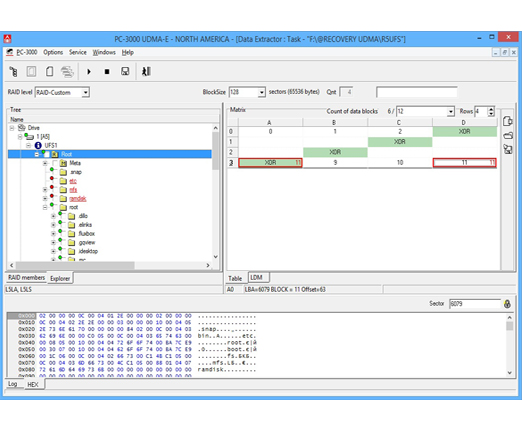Click the tree's horizontal scrollbar right arrow

(208, 265)
